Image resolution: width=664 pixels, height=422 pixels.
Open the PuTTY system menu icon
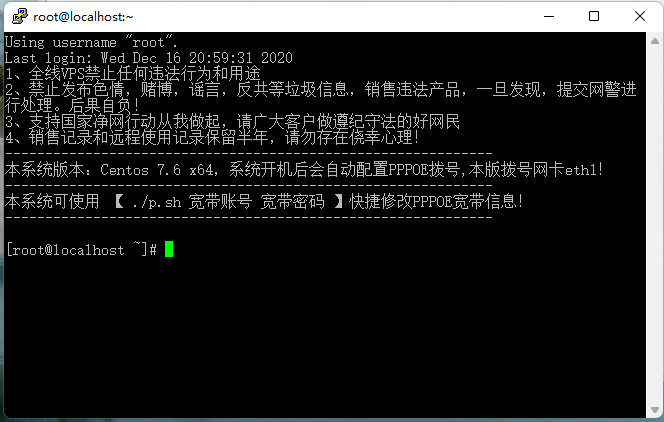click(x=19, y=17)
